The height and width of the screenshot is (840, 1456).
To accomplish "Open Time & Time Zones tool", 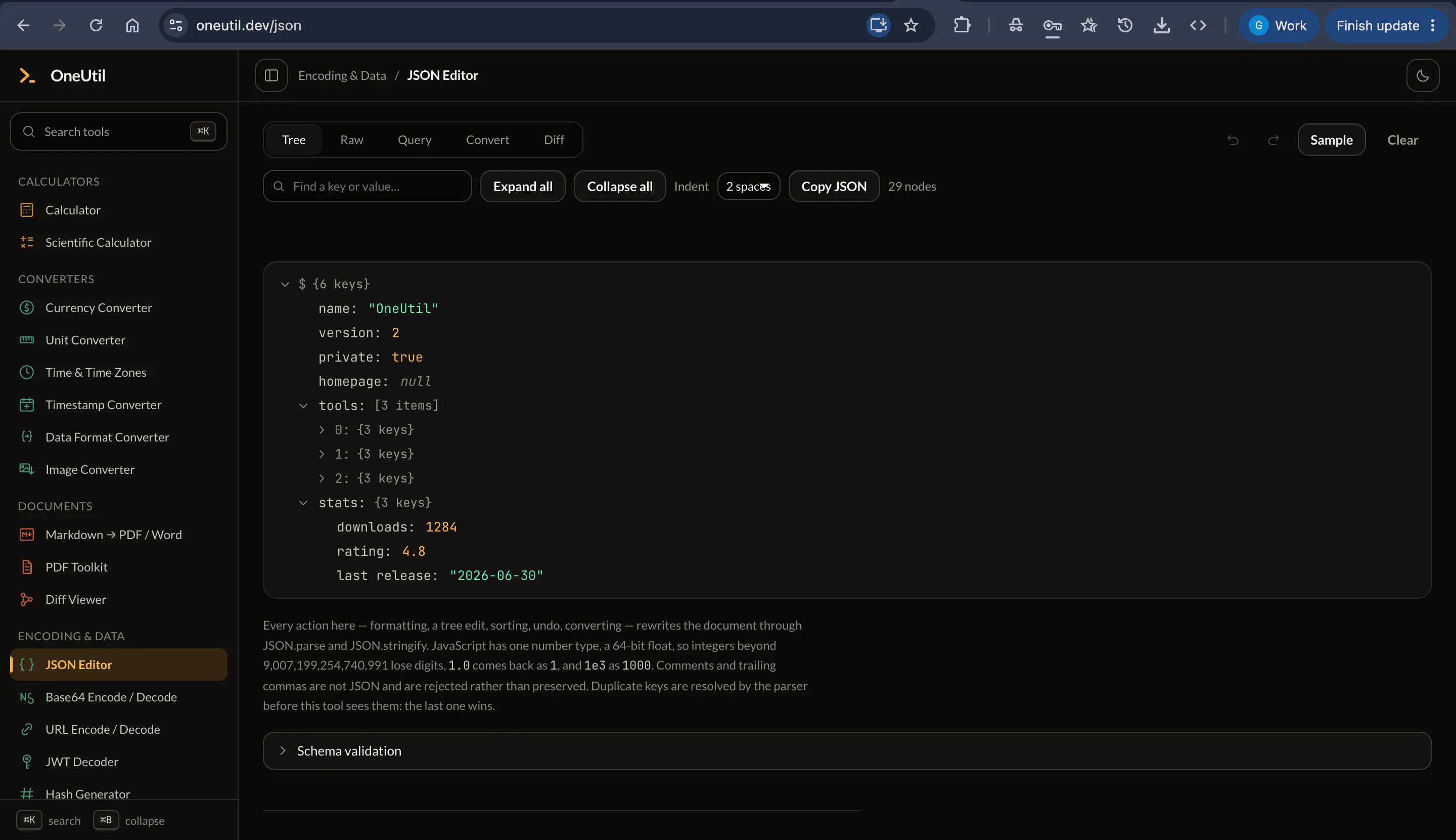I will [119, 372].
